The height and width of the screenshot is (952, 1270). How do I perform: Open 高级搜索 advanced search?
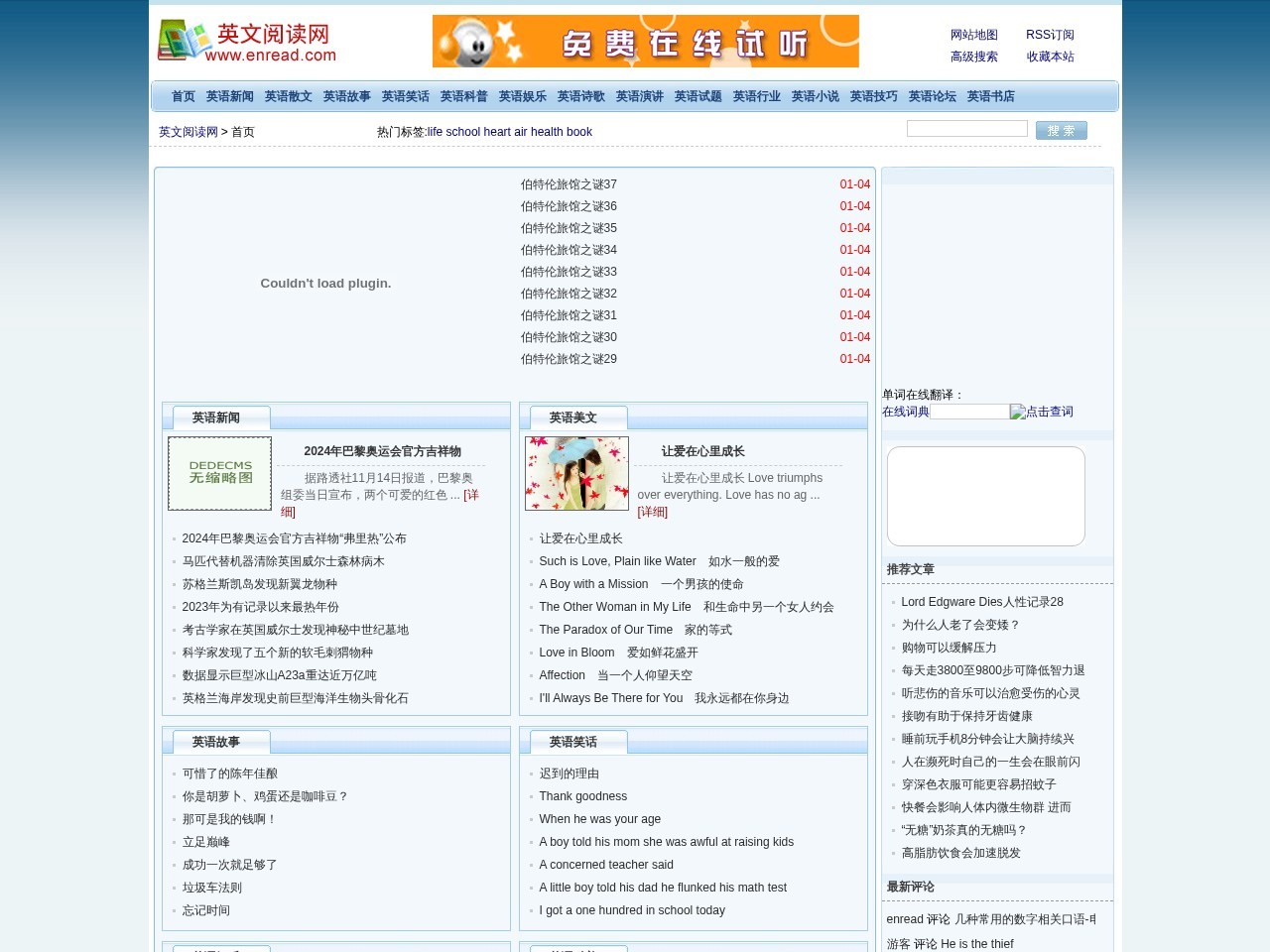974,57
